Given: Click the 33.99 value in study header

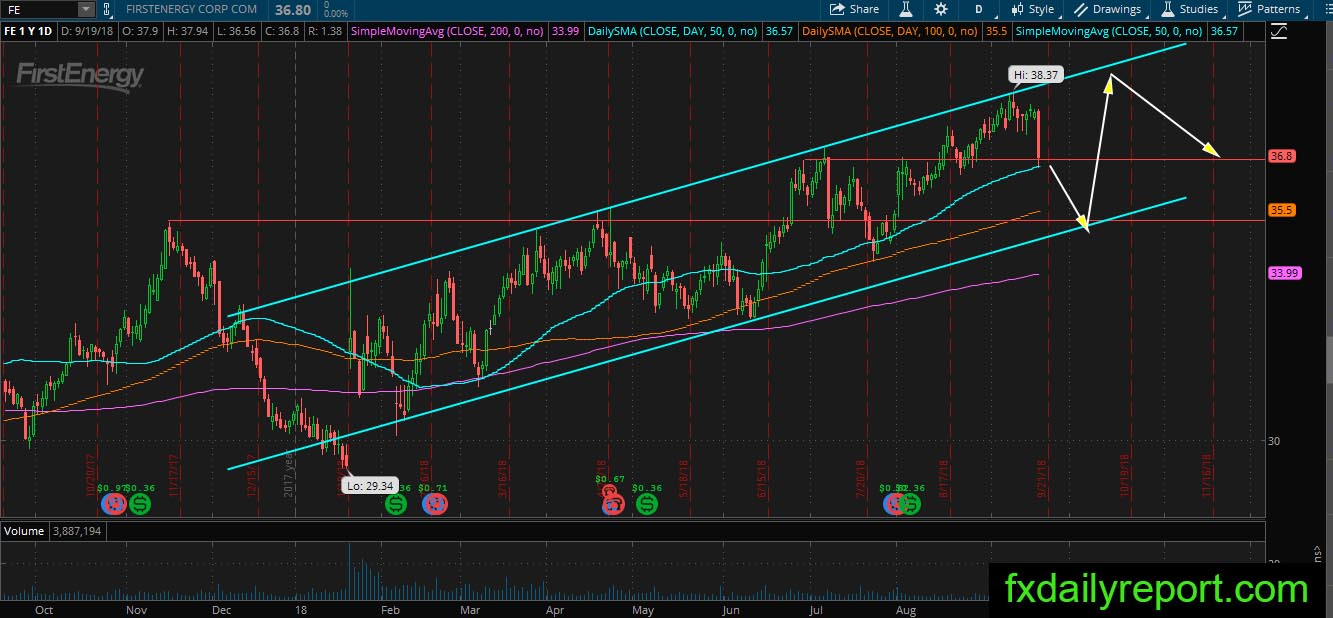Looking at the screenshot, I should 566,32.
